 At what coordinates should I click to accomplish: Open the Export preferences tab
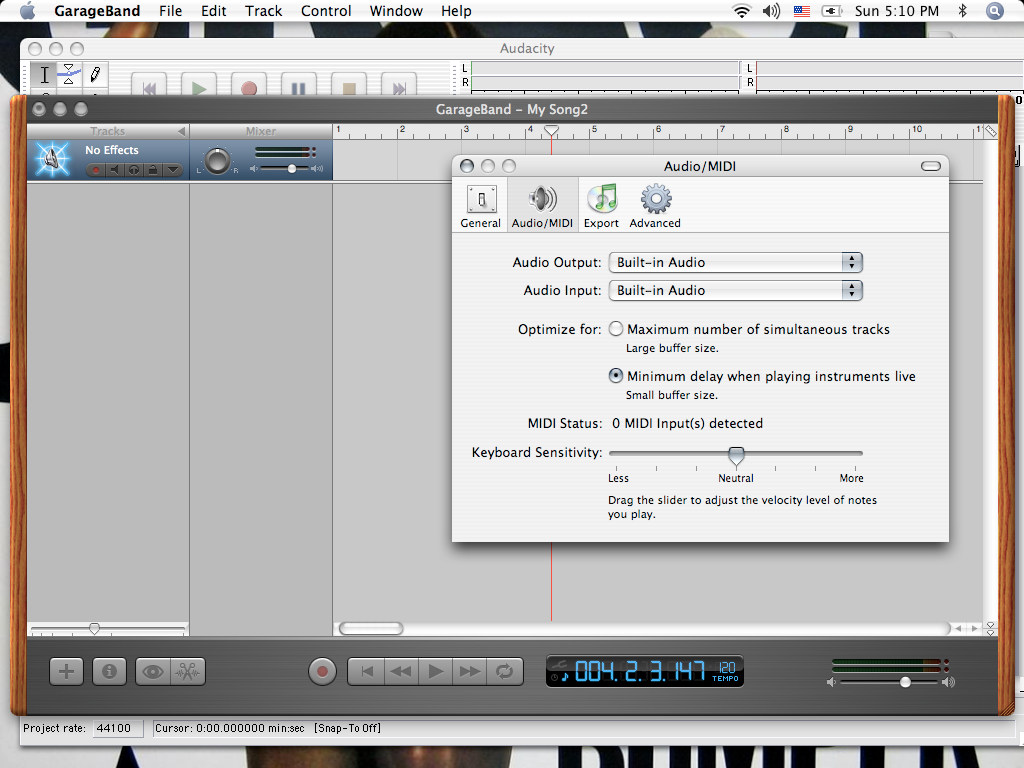(x=601, y=206)
